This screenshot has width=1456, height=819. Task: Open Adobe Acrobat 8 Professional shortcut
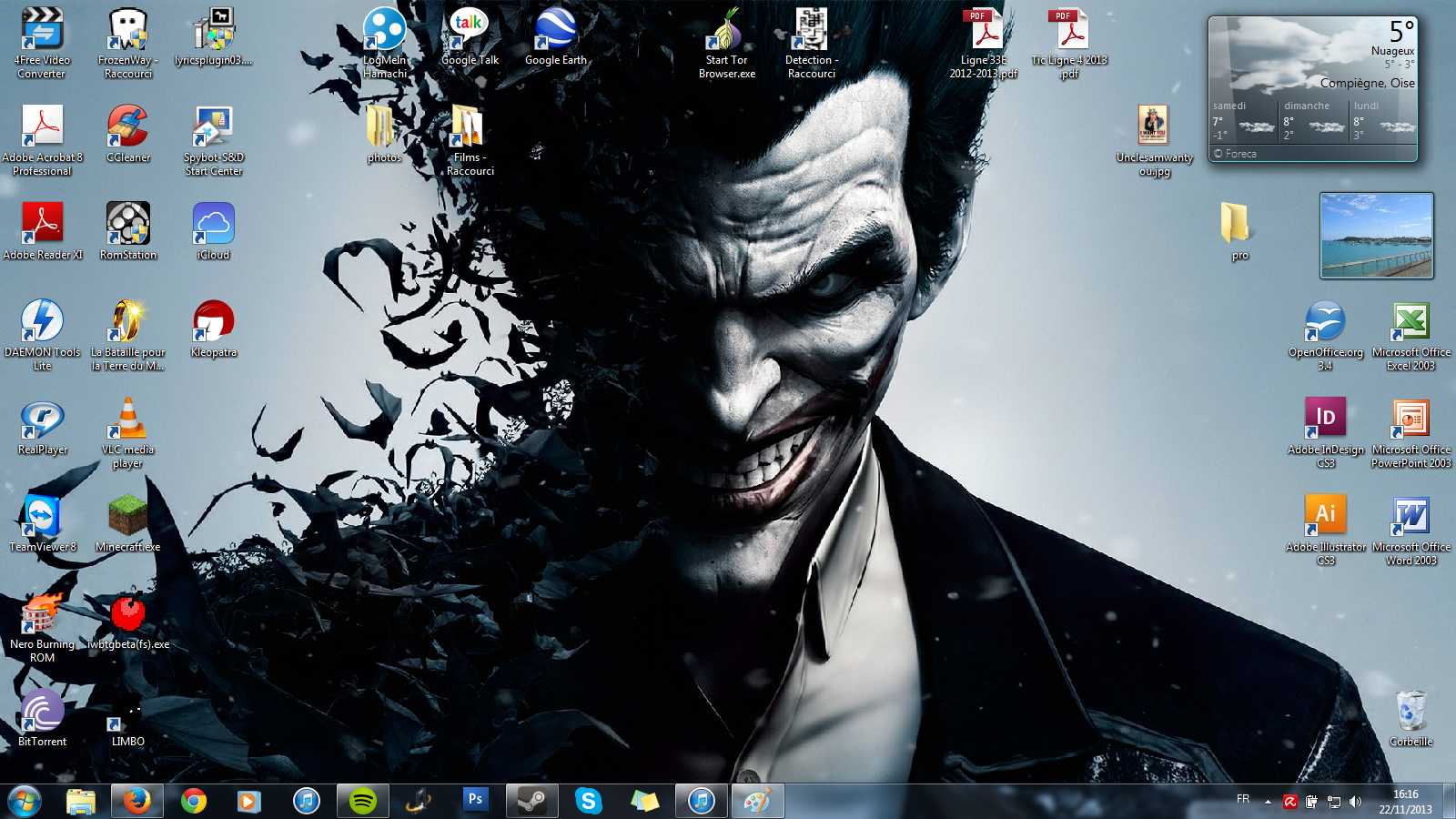42,140
